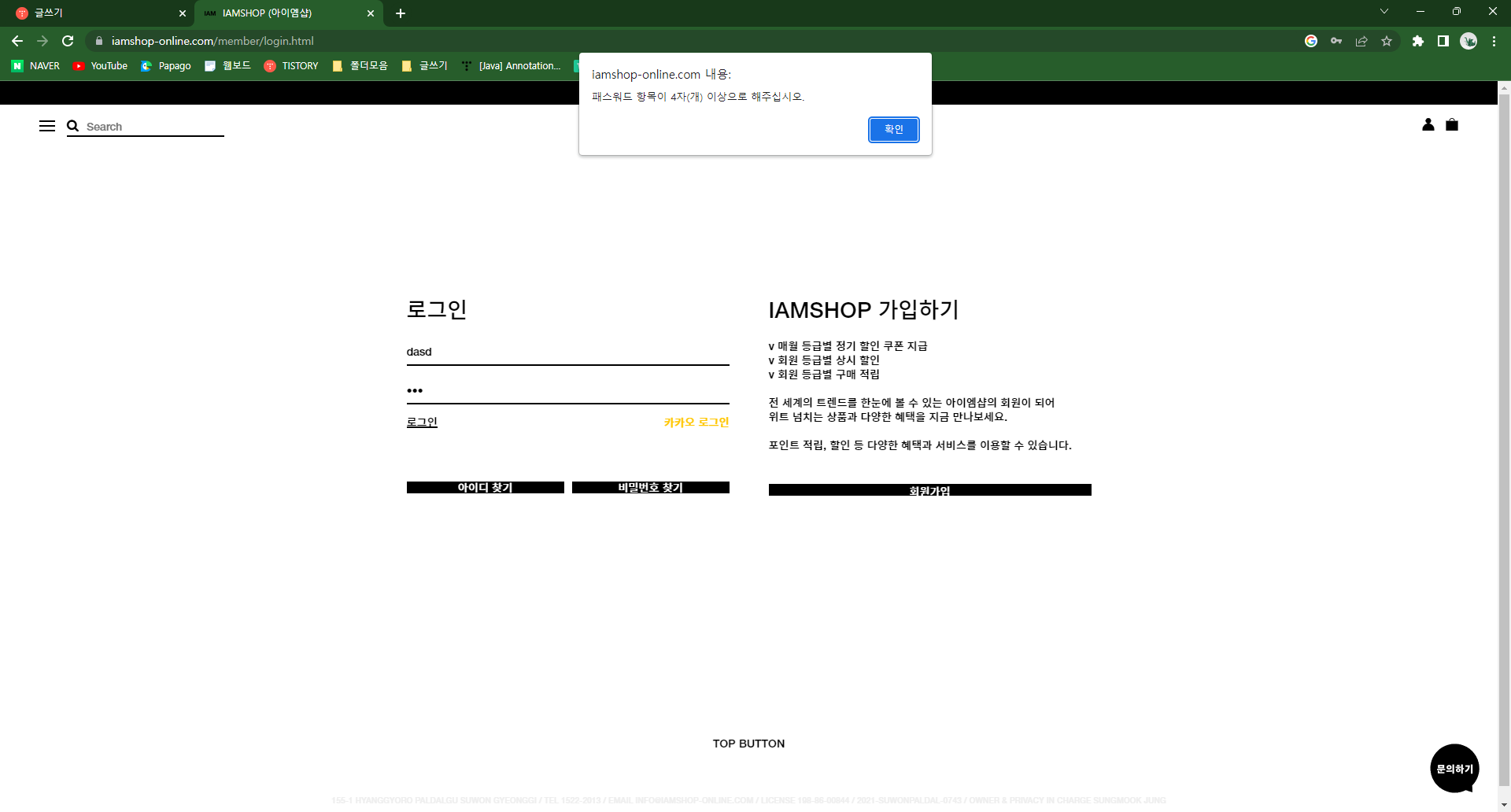The height and width of the screenshot is (812, 1511).
Task: Open a new tab with the plus button
Action: (401, 13)
